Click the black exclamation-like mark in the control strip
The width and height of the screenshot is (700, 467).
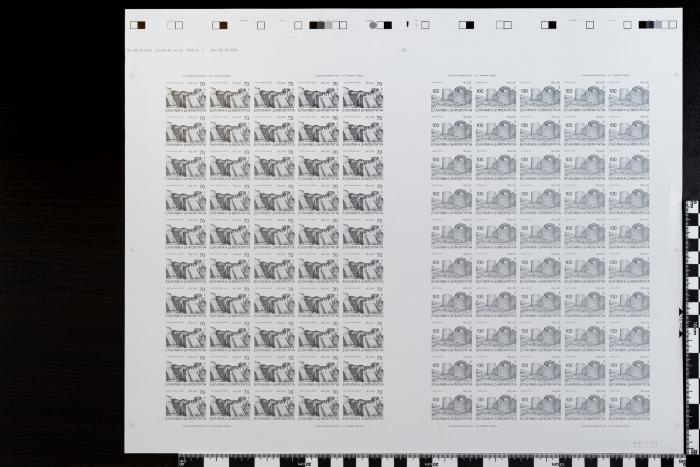pos(407,25)
